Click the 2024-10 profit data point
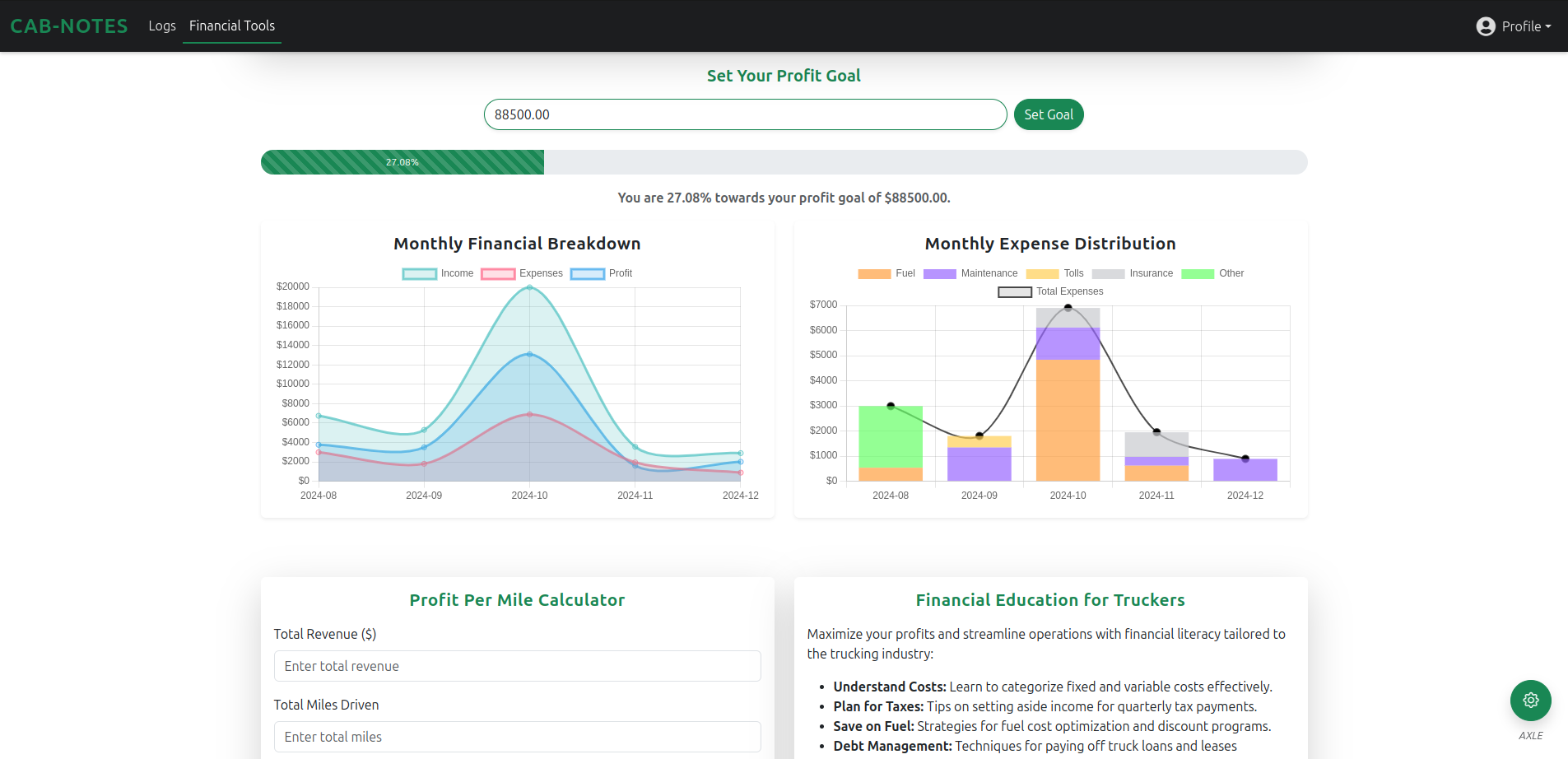 click(529, 355)
